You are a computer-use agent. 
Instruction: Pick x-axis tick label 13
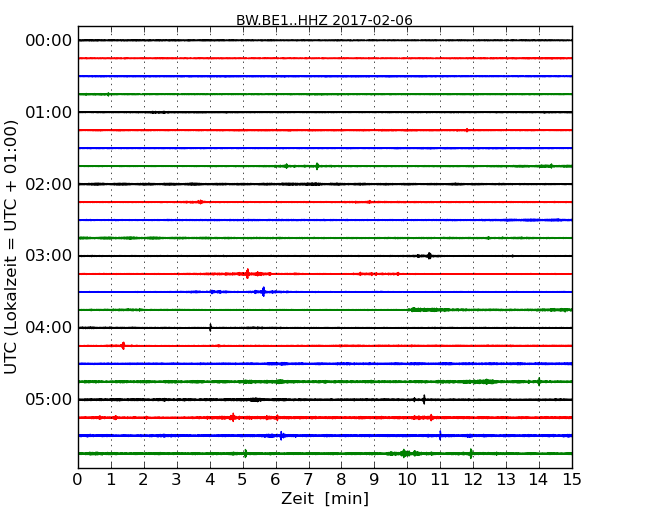point(506,480)
